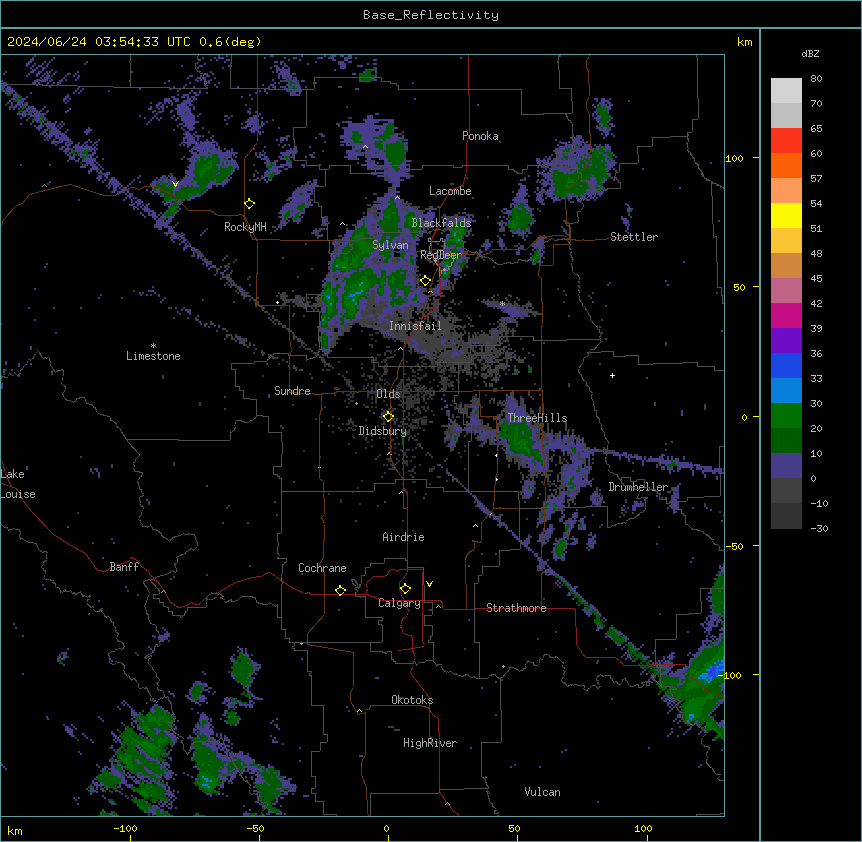Click the ThreeHills town label
Image resolution: width=862 pixels, height=842 pixels.
(x=537, y=418)
